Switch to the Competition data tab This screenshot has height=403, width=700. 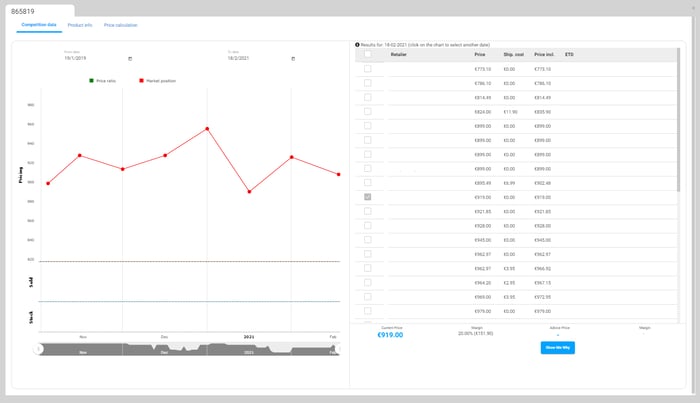pos(39,25)
